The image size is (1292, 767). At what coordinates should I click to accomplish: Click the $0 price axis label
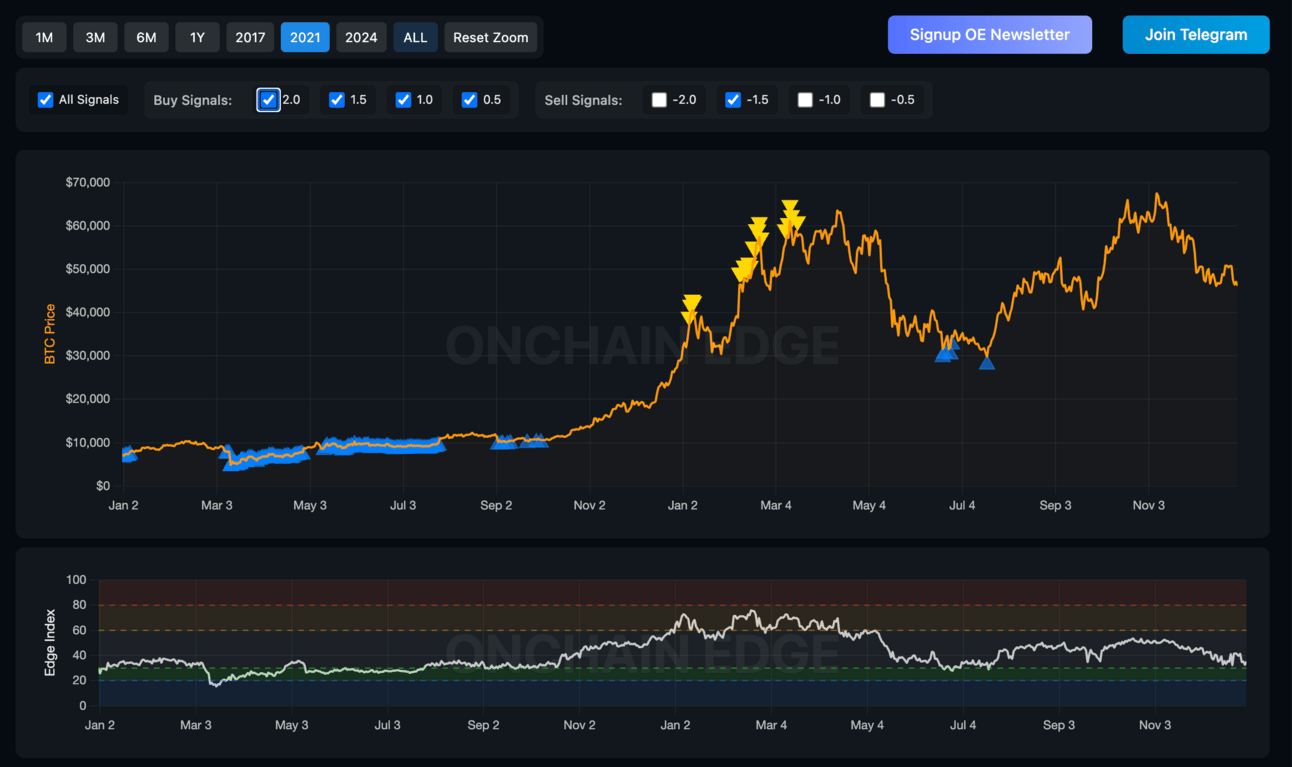(x=103, y=486)
